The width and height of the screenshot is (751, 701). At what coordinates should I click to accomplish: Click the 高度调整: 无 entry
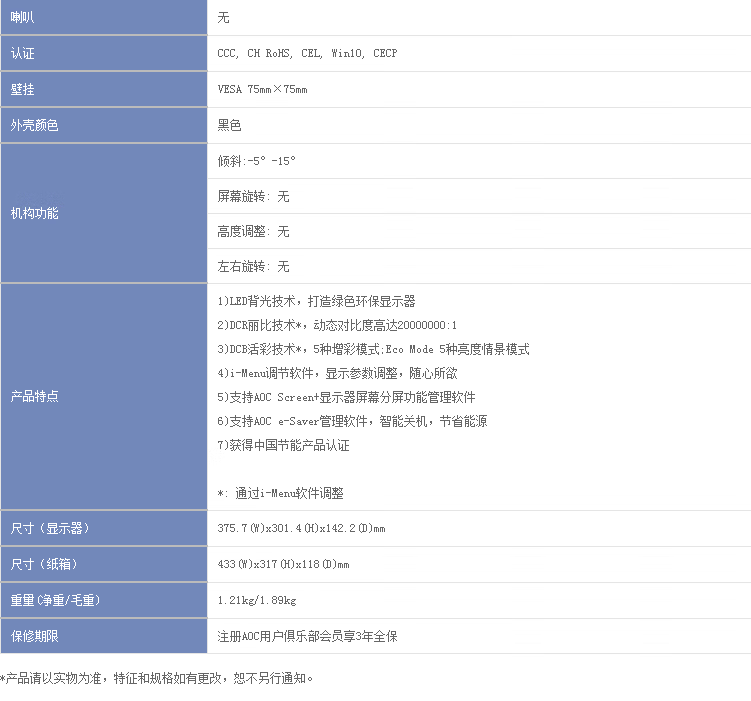[x=253, y=232]
